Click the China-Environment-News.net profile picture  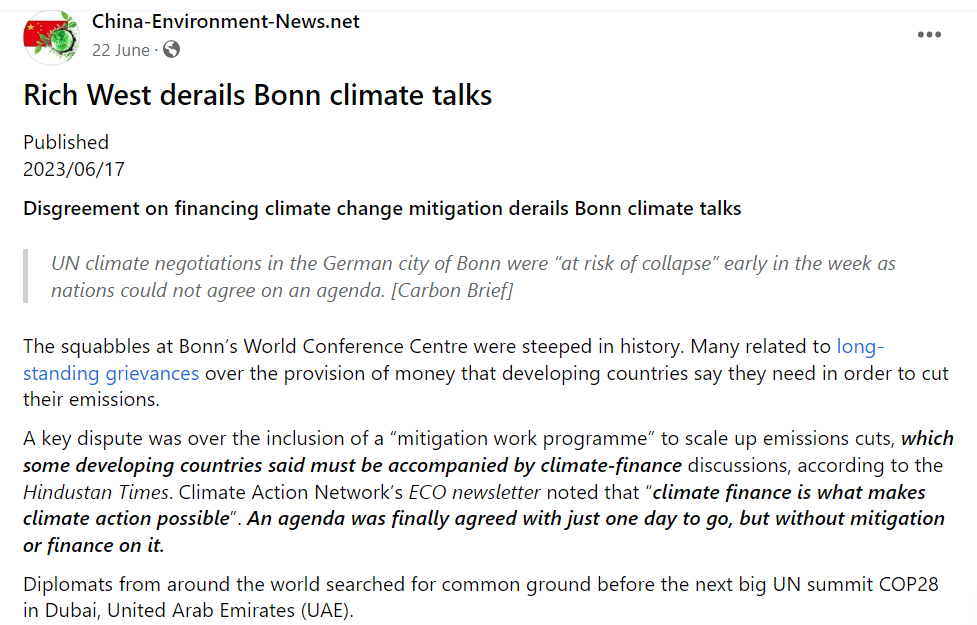tap(52, 36)
